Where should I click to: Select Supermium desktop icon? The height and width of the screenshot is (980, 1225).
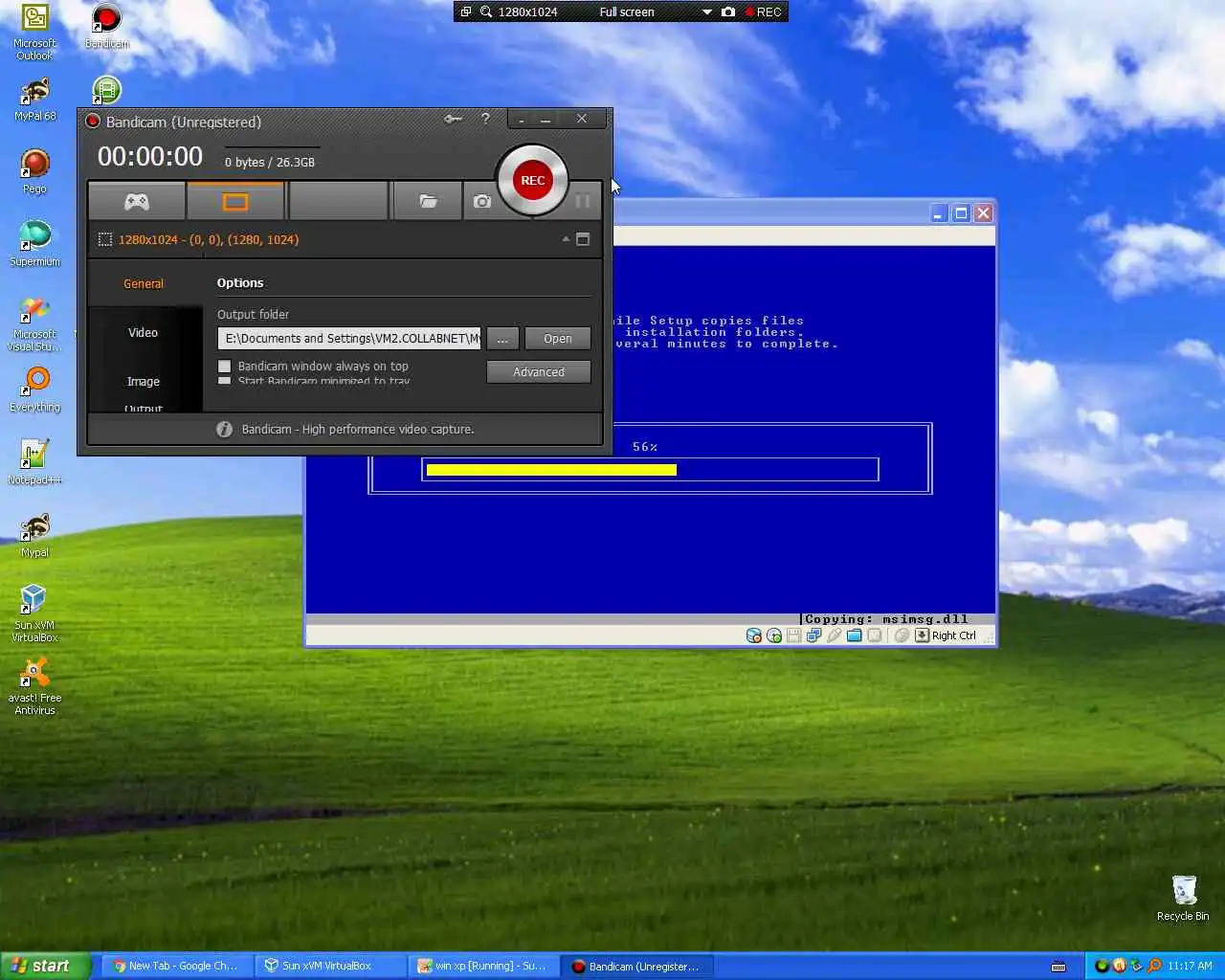point(34,244)
